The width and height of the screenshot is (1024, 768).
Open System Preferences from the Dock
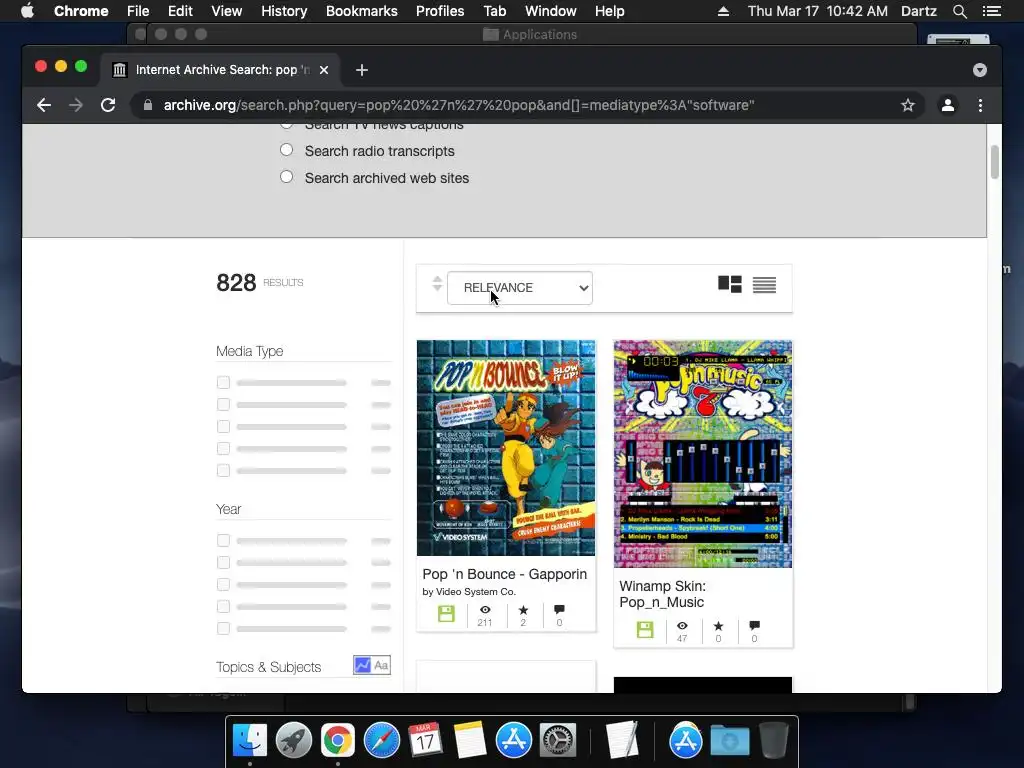557,741
